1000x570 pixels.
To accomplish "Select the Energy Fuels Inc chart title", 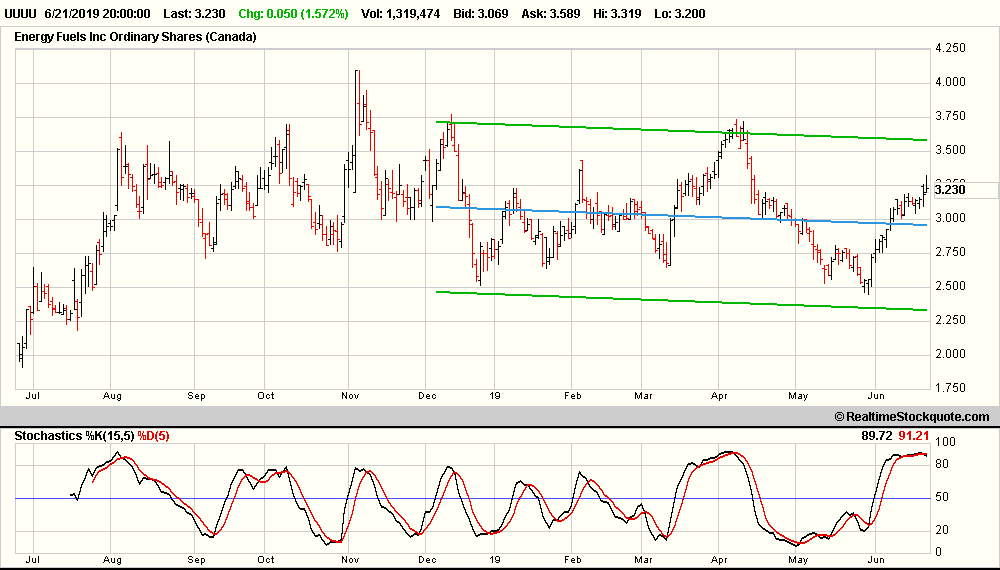I will coord(135,37).
